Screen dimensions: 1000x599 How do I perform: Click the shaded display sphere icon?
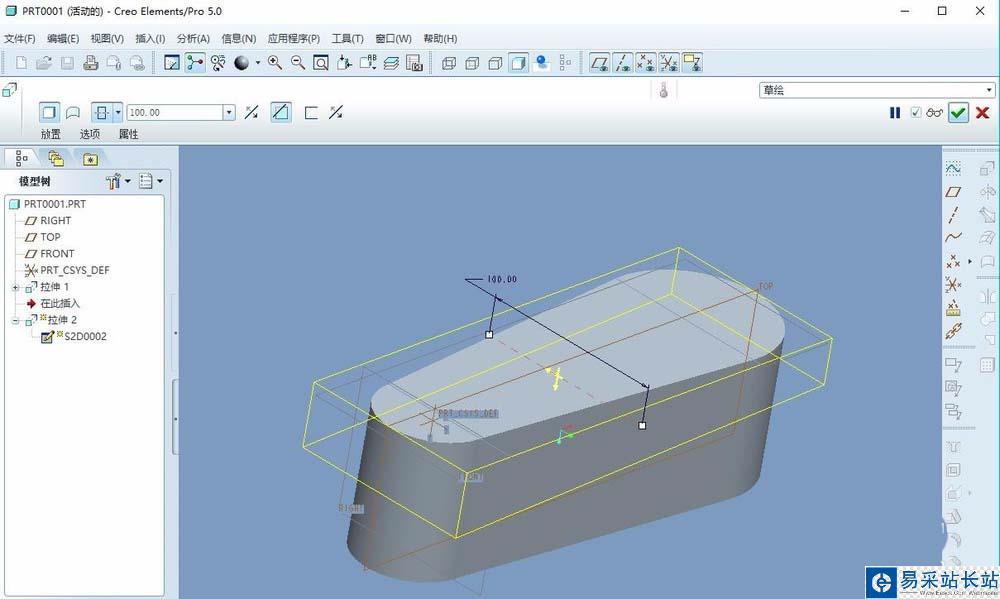tap(242, 63)
